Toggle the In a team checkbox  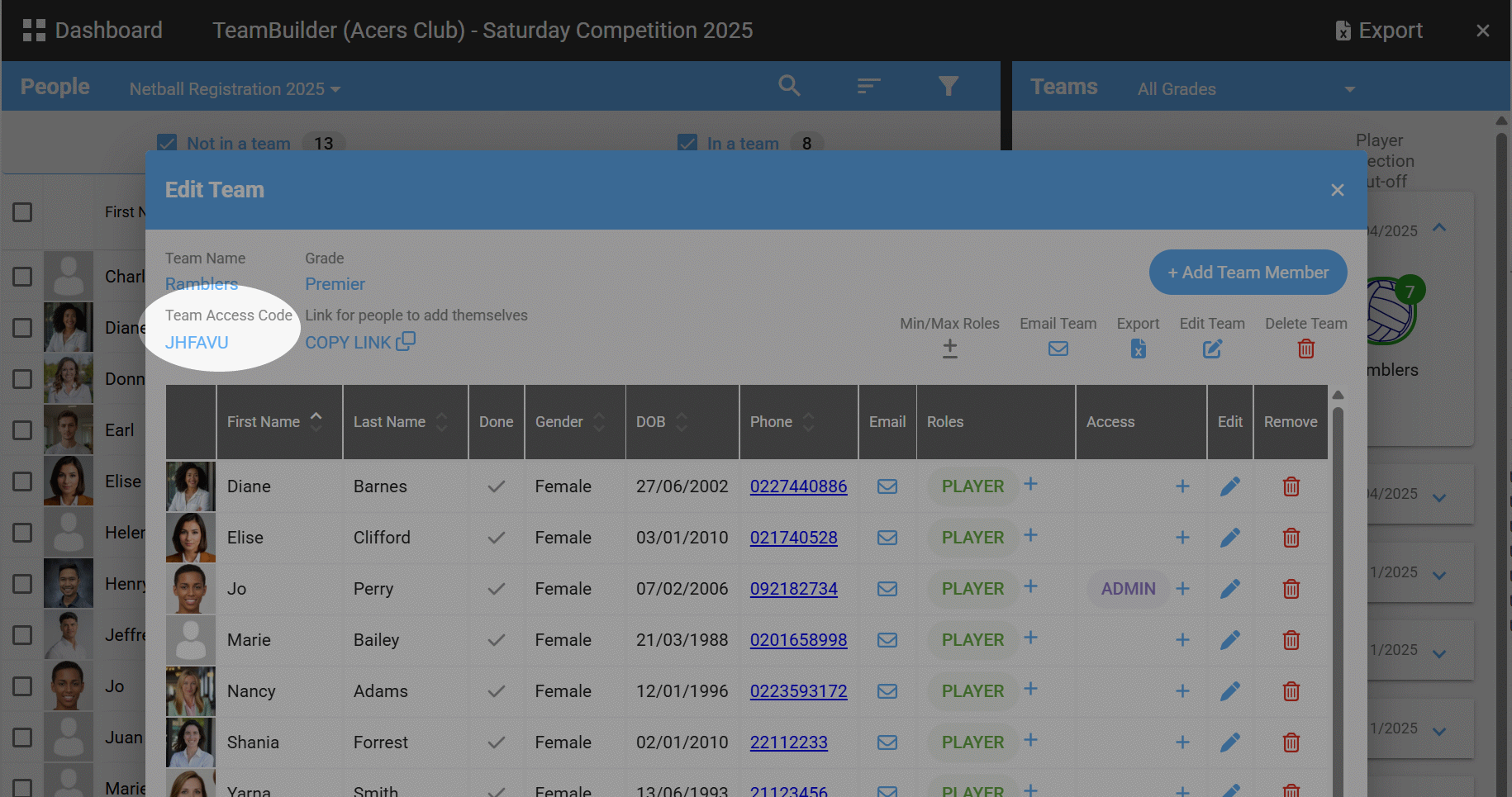[x=687, y=144]
